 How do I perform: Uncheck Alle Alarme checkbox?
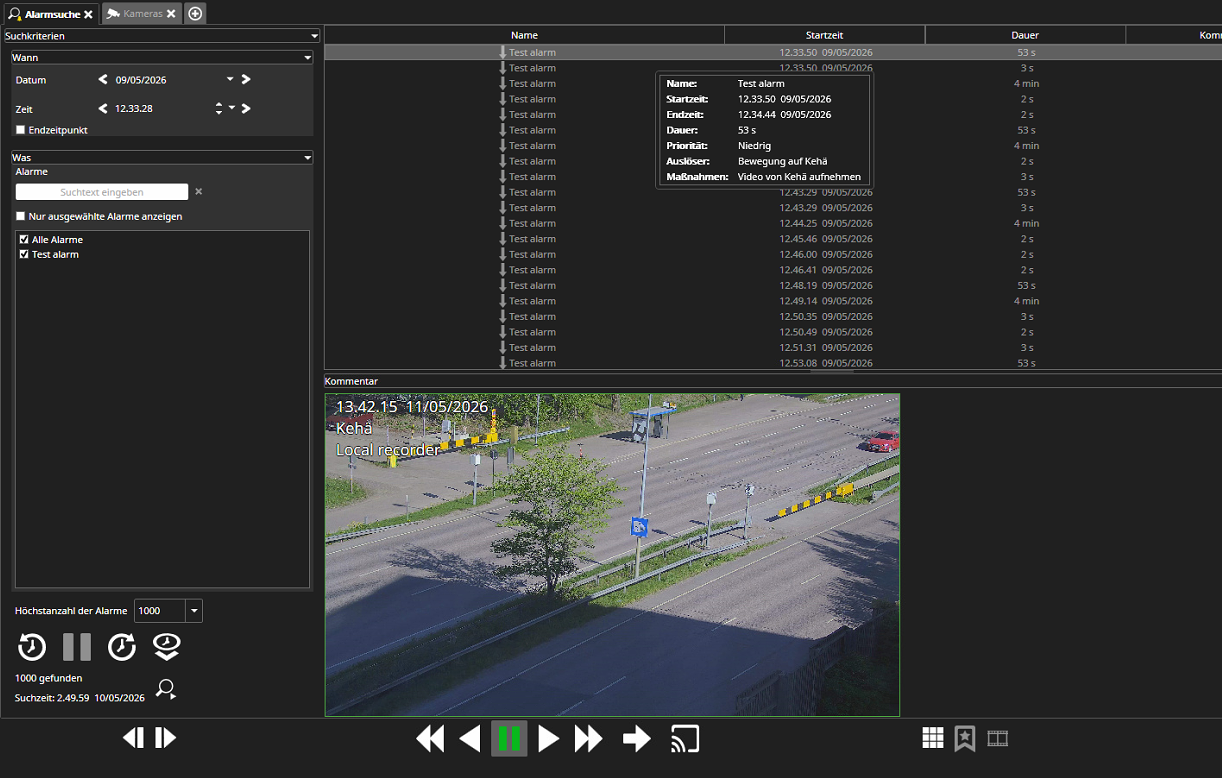click(x=24, y=240)
